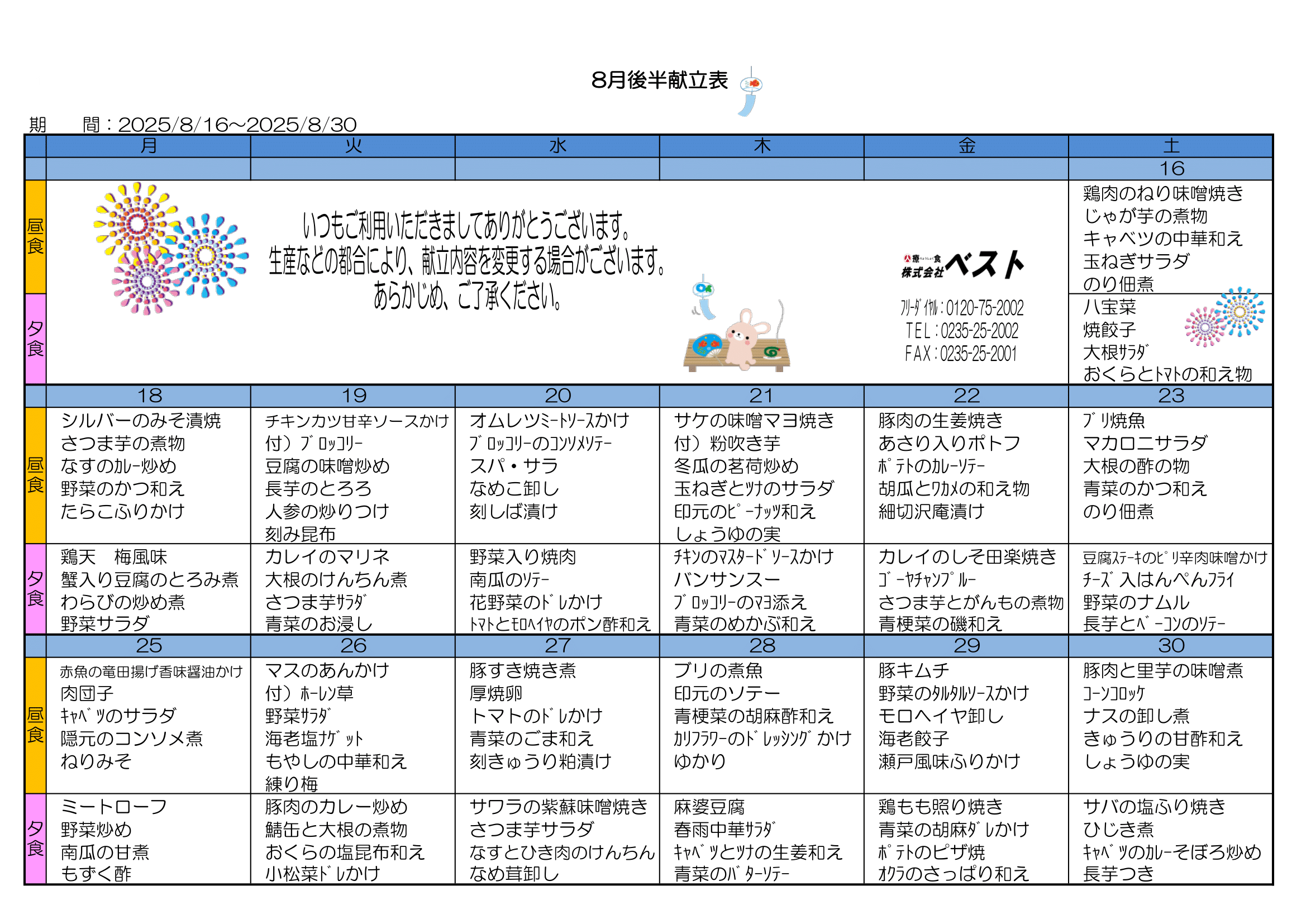The width and height of the screenshot is (1306, 924).
Task: Click the large fireworks illustration in the notice area
Action: click(x=170, y=248)
